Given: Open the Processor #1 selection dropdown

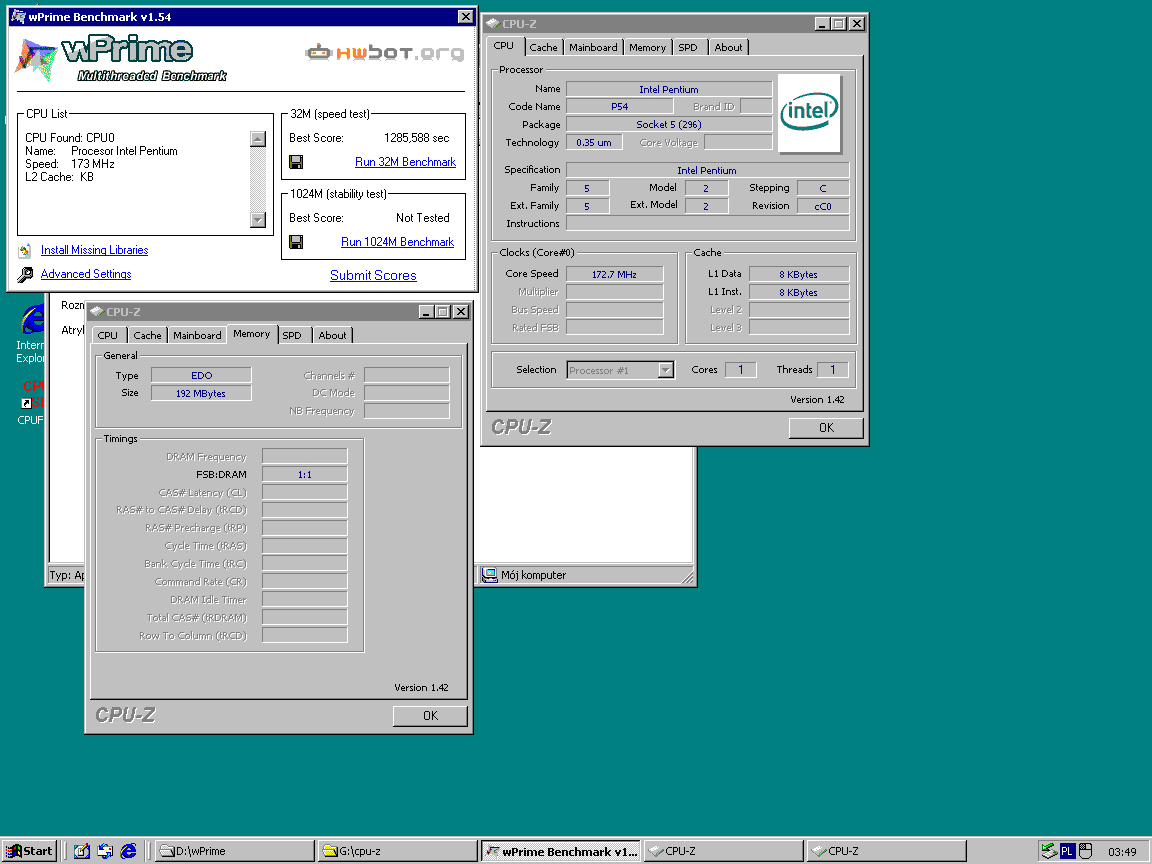Looking at the screenshot, I should (666, 370).
